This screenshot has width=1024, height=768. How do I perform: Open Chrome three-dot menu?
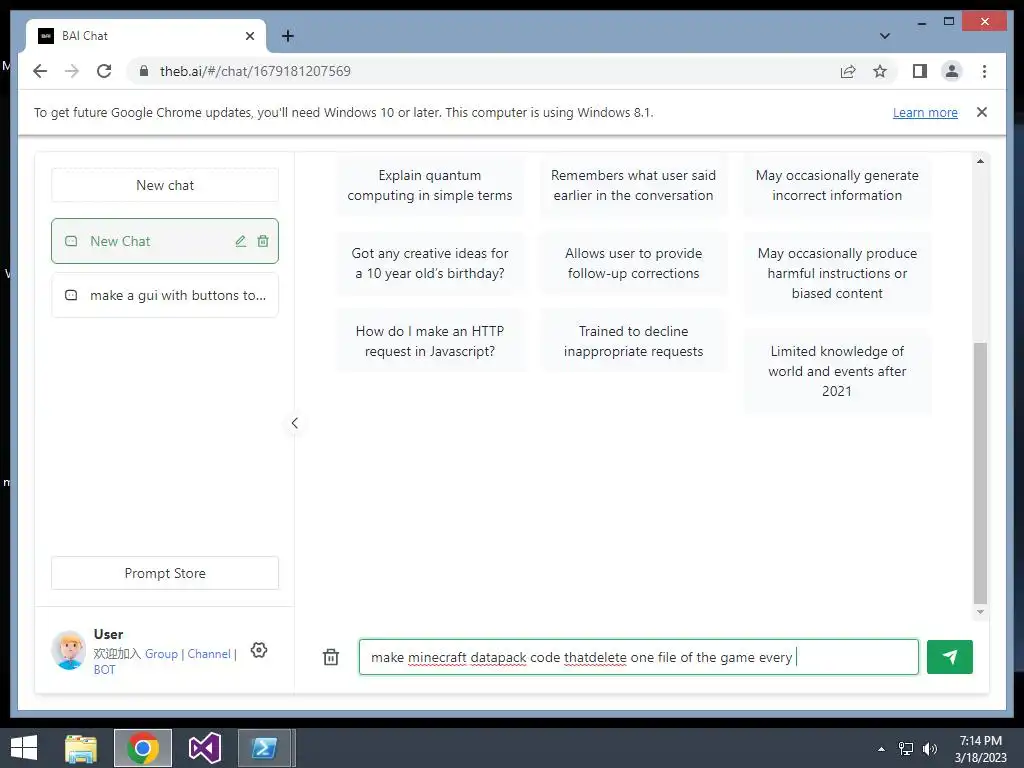pos(984,71)
